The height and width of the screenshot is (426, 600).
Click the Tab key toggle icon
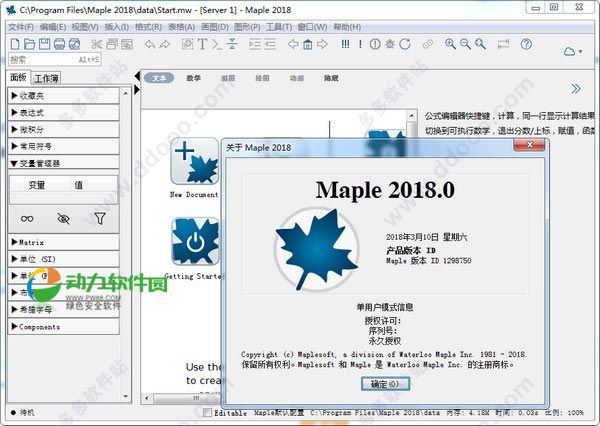(x=503, y=44)
